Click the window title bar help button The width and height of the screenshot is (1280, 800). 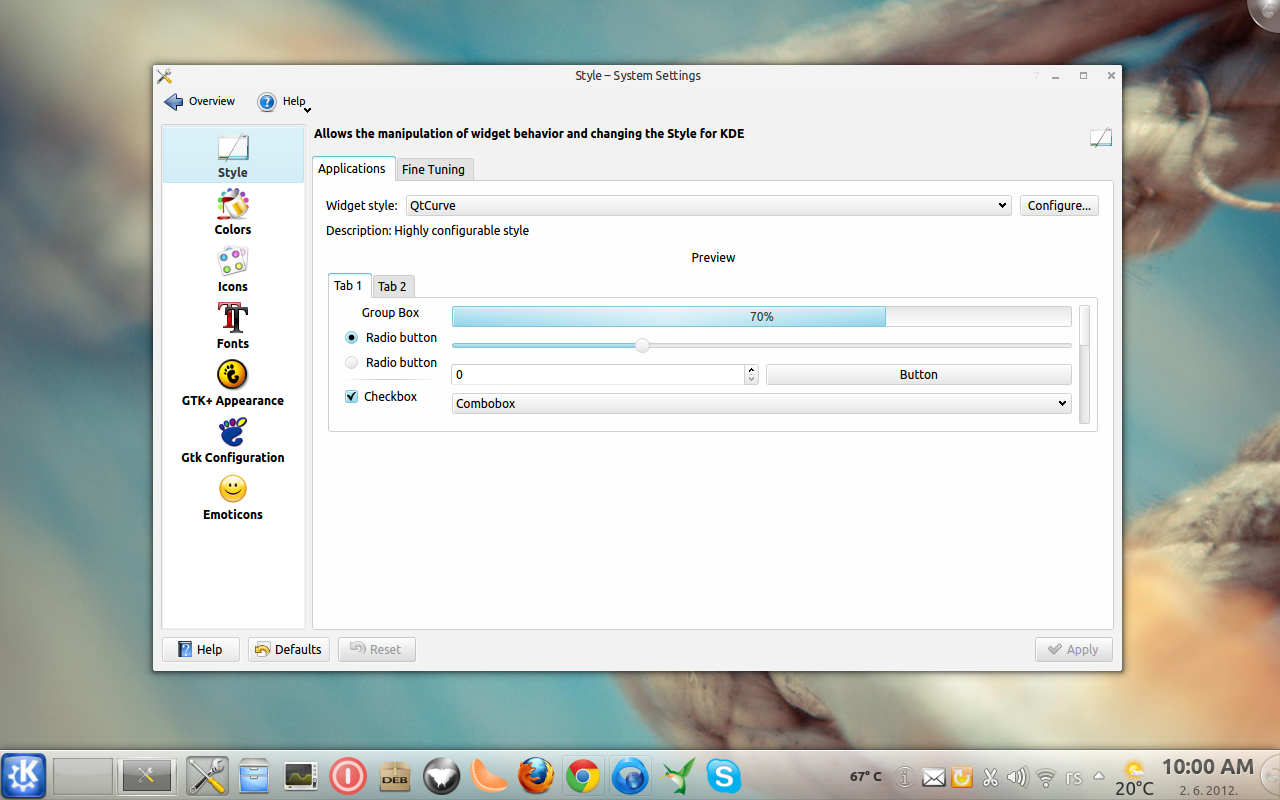pos(1036,76)
